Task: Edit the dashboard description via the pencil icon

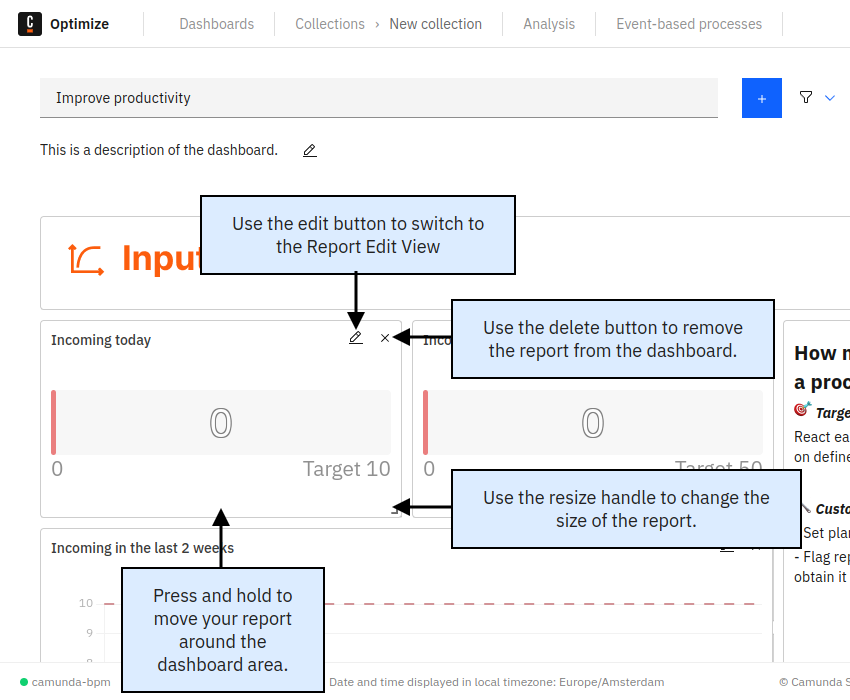Action: tap(308, 150)
